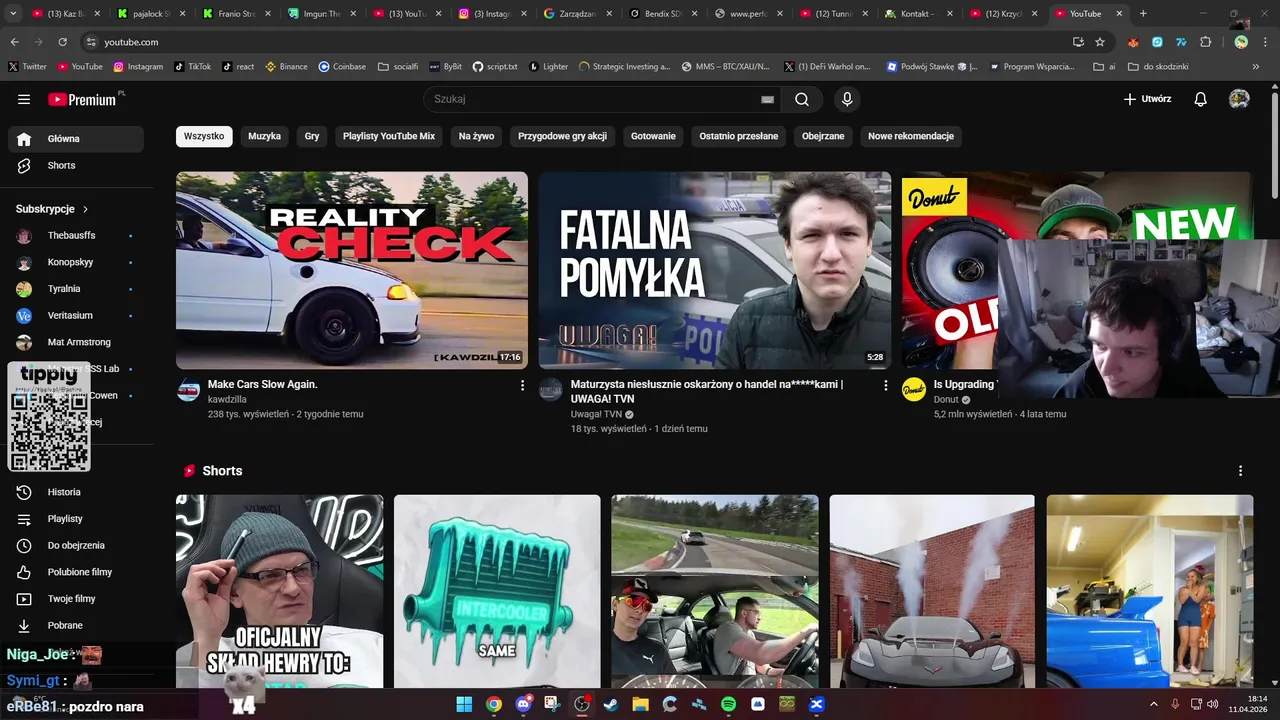Open Discord from the taskbar
The height and width of the screenshot is (720, 1280).
point(523,704)
